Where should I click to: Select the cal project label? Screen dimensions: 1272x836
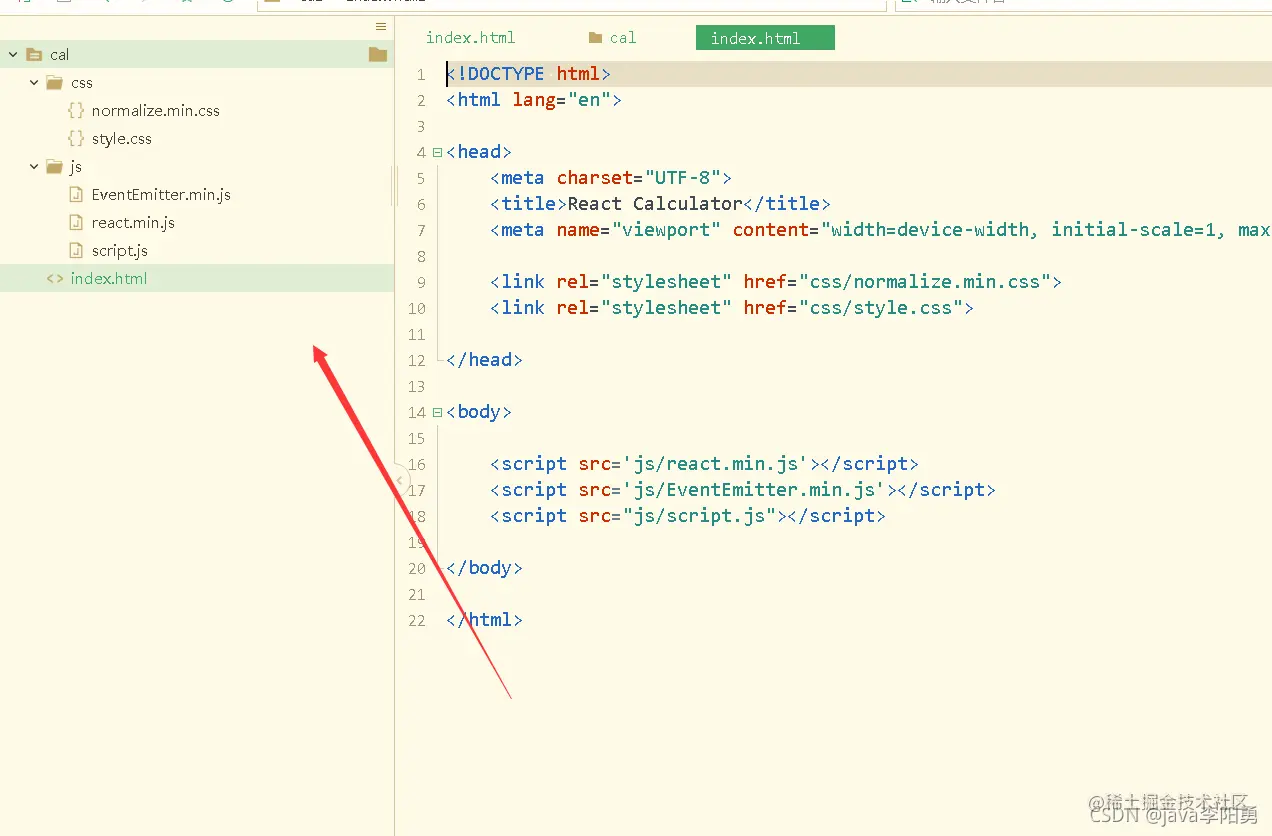[59, 55]
